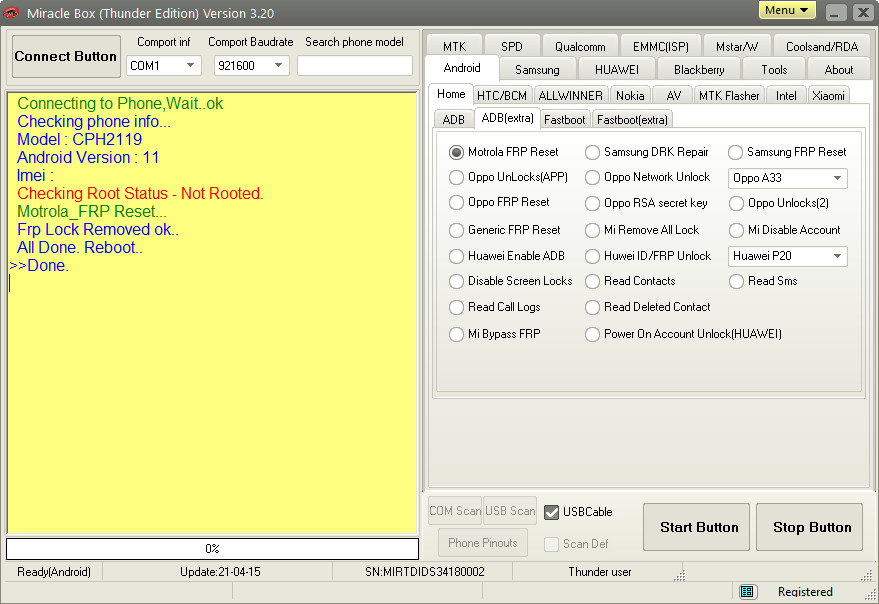
Task: Switch to the Mstar/W tab
Action: tap(737, 47)
